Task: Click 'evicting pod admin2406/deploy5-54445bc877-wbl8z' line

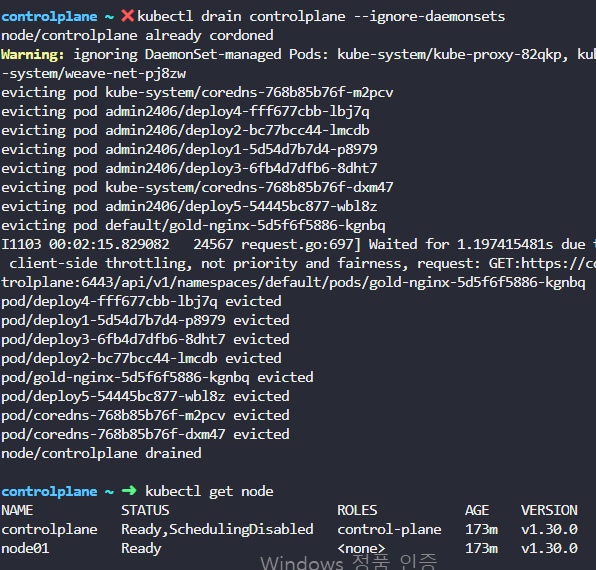Action: click(x=189, y=207)
